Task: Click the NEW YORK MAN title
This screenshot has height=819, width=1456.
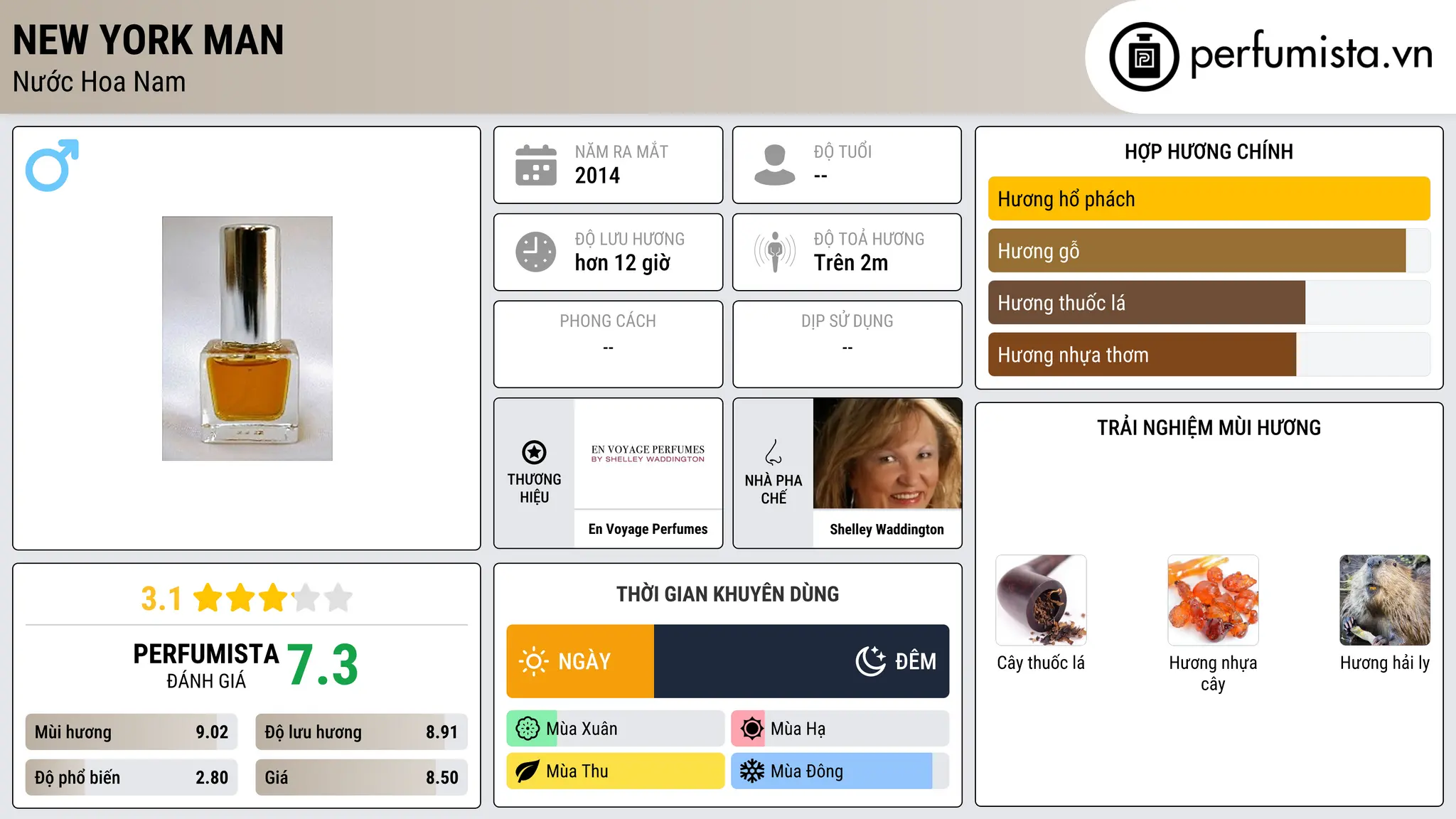Action: pos(149,40)
